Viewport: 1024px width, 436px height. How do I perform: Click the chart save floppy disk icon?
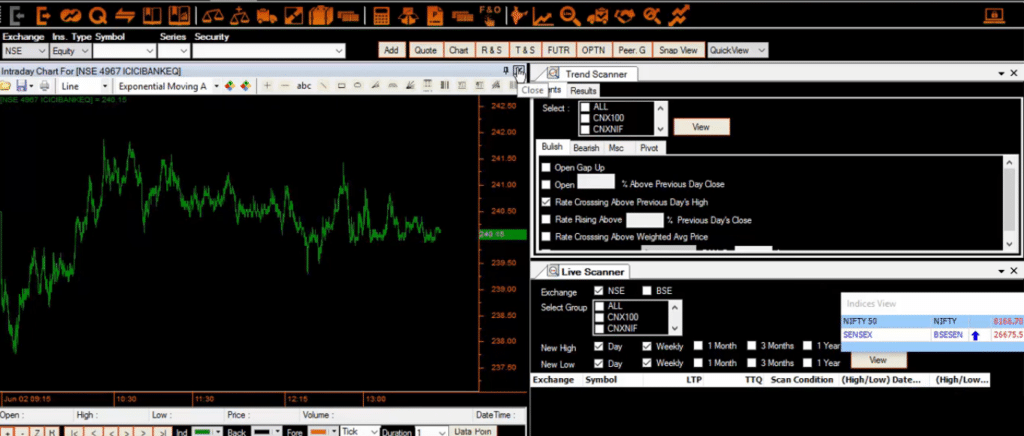[22, 86]
